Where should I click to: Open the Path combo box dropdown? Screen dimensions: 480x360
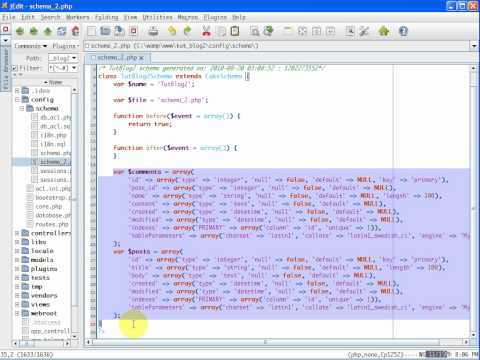74,58
